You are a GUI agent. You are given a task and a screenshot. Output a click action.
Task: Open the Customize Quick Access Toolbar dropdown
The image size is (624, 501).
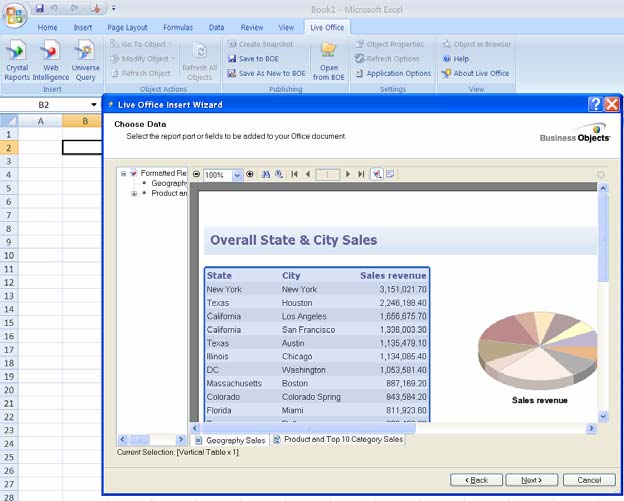pos(114,8)
